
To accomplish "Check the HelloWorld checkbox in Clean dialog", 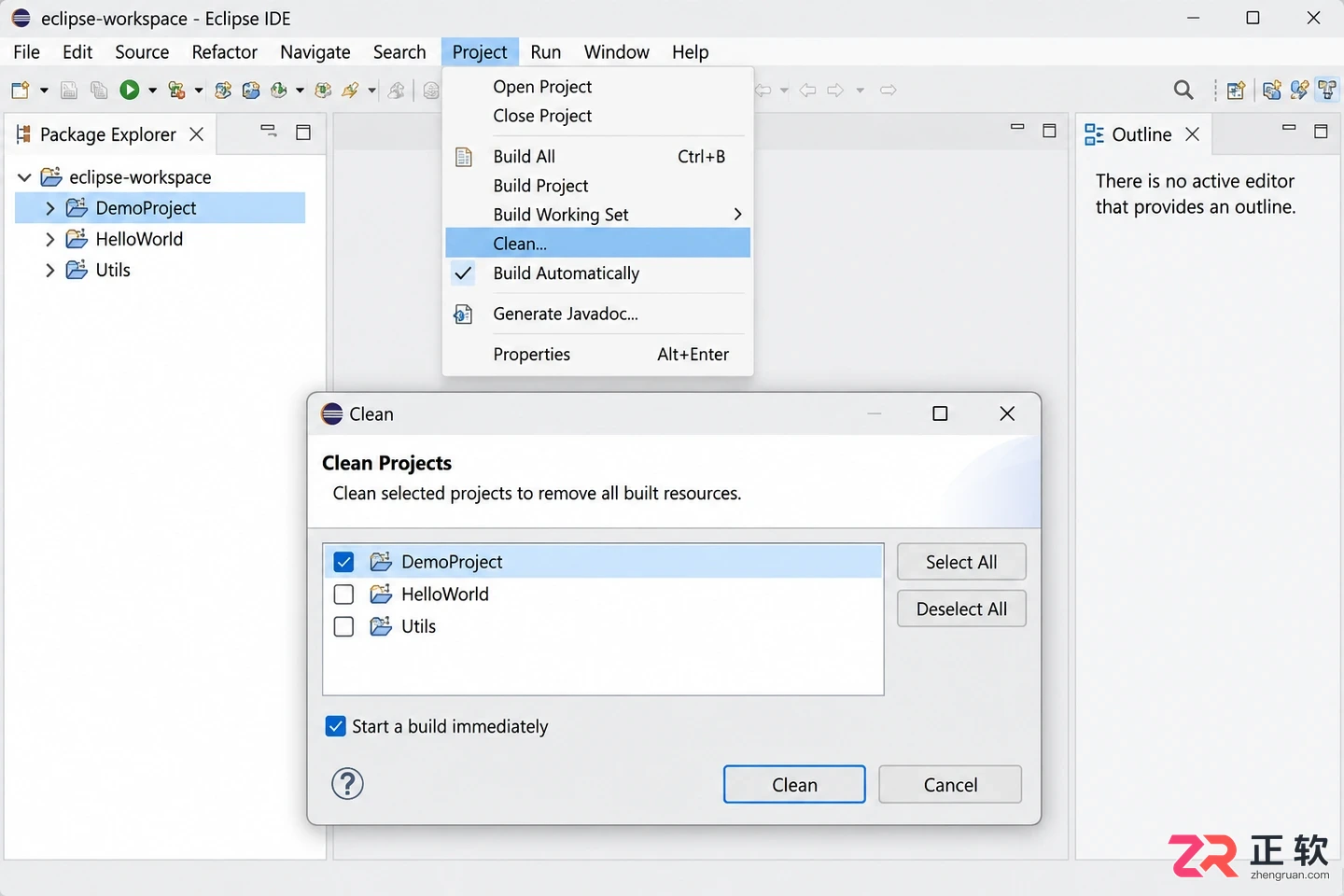I will 343,595.
